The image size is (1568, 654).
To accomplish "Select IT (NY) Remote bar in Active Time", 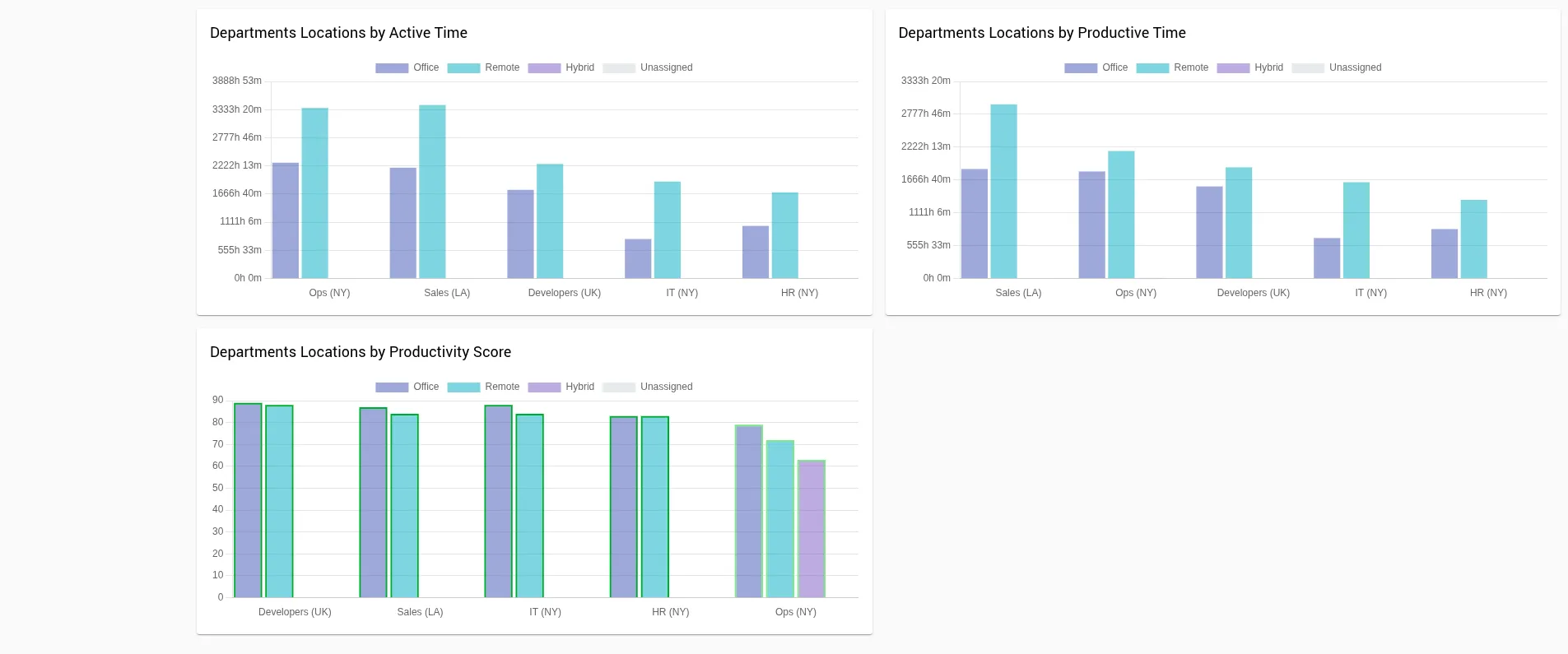I will pos(668,230).
